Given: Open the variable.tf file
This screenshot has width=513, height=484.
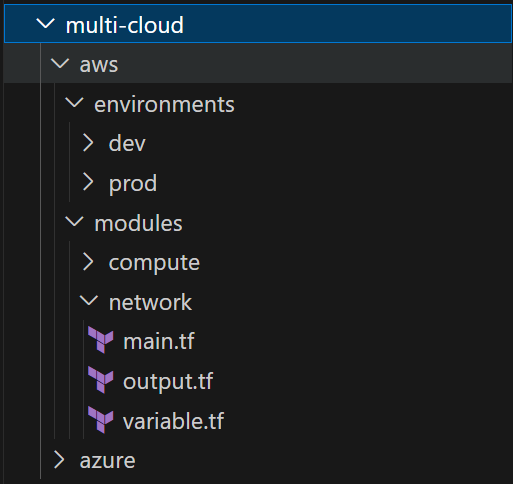Looking at the screenshot, I should click(173, 421).
